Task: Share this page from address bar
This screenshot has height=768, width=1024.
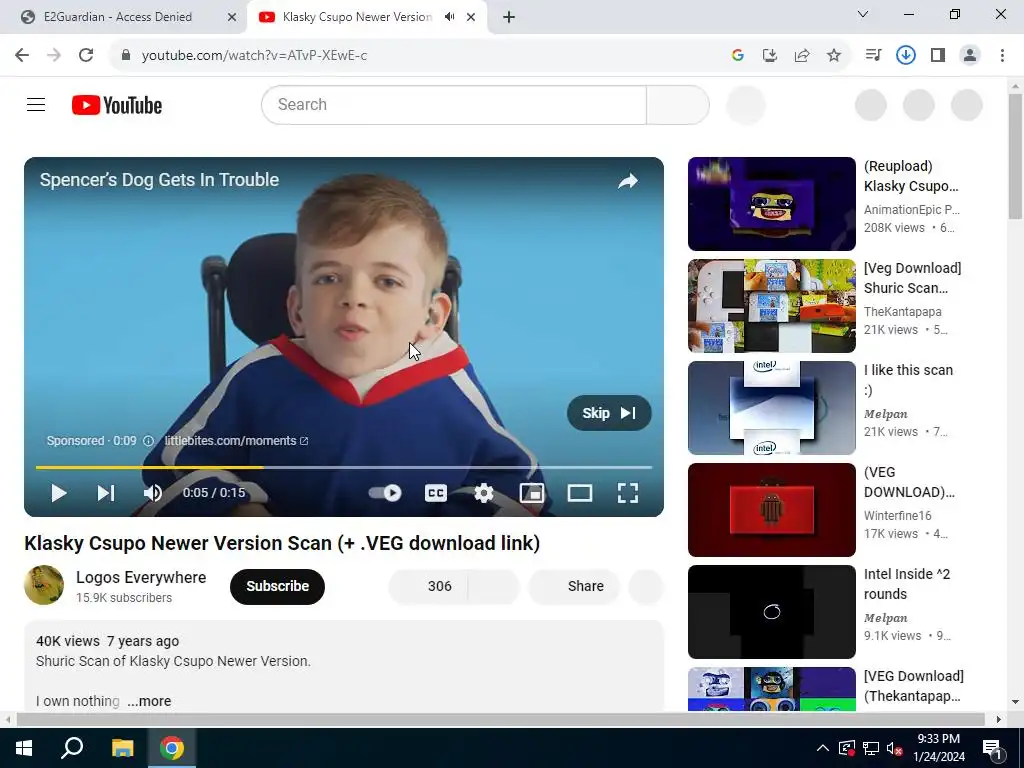Action: pyautogui.click(x=802, y=55)
